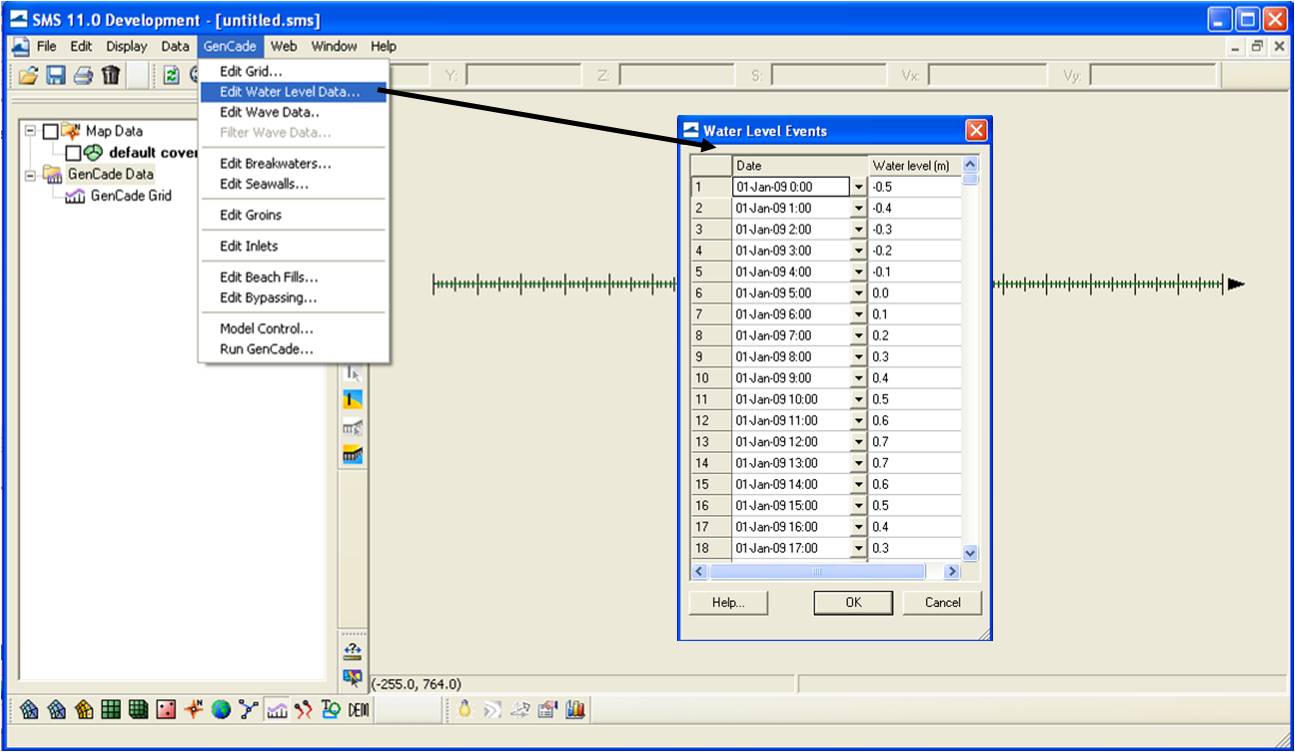
Task: Select the green Cartesian grid module icon
Action: [x=111, y=710]
